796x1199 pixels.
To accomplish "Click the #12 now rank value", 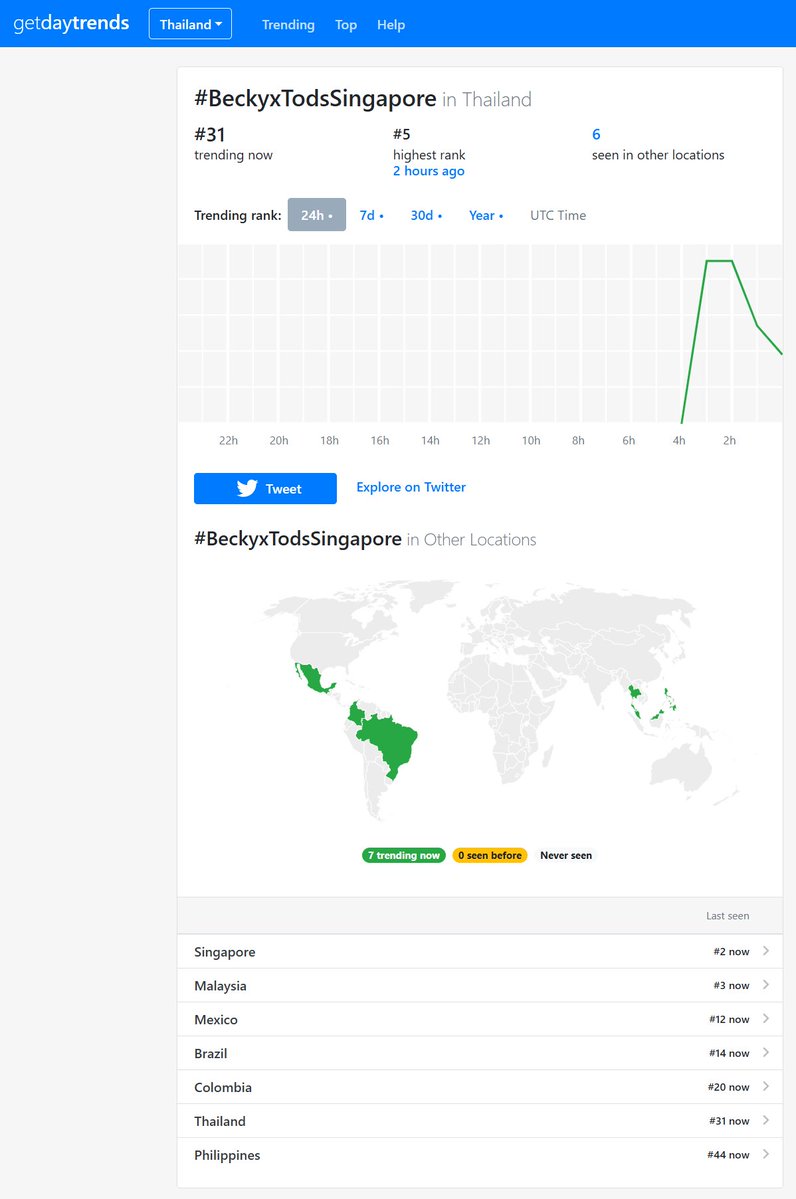I will (x=729, y=1019).
